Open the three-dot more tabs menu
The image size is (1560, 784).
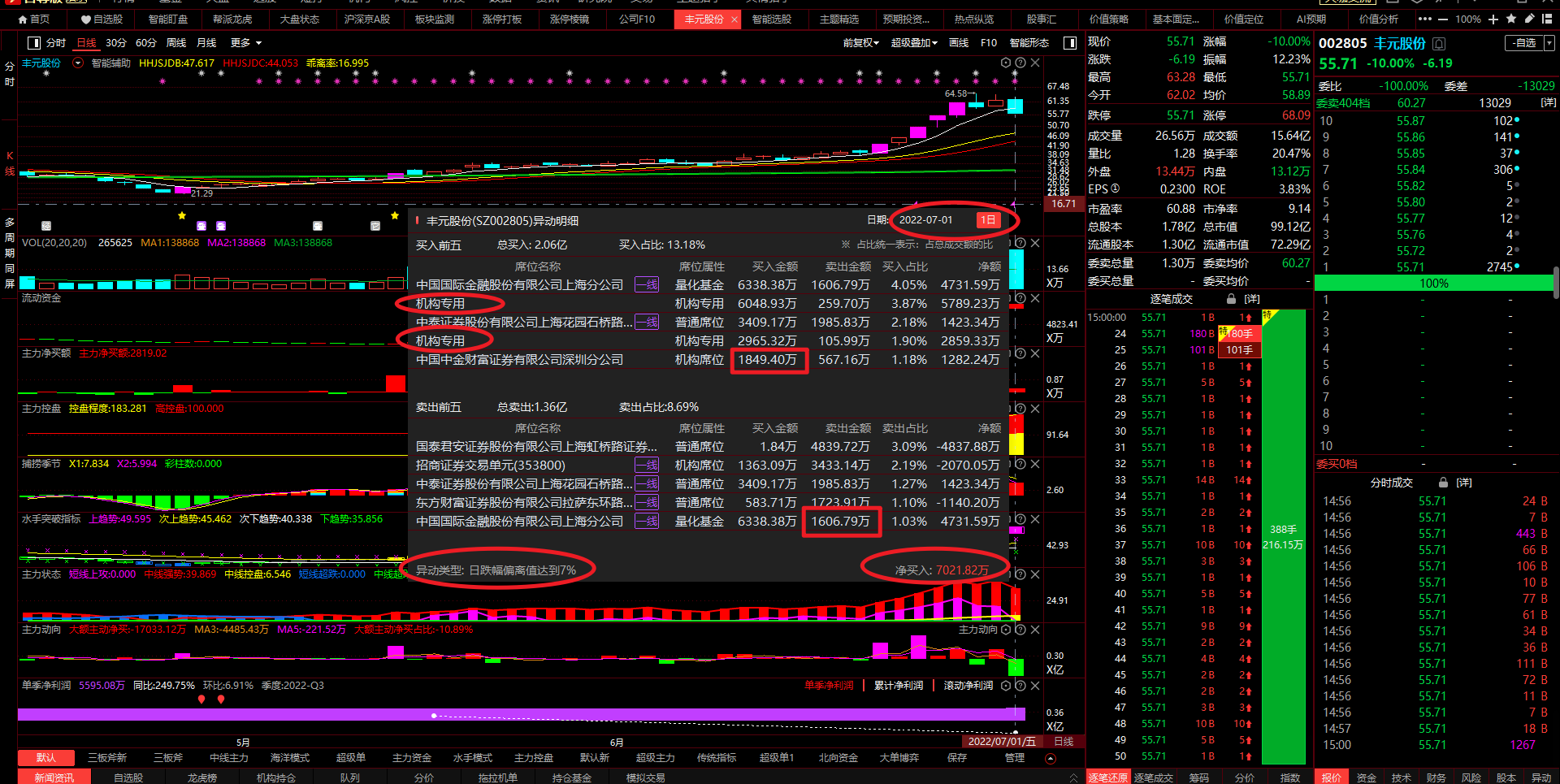click(x=1425, y=19)
